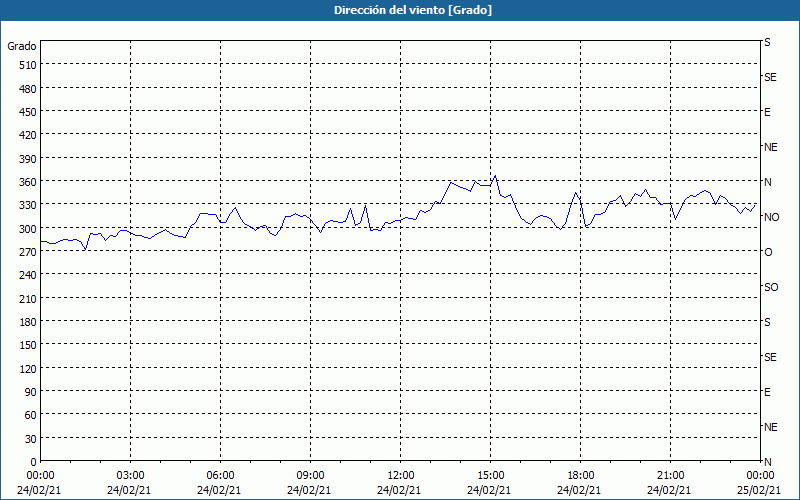Select the 0 degree axis label
The height and width of the screenshot is (500, 800).
point(34,462)
